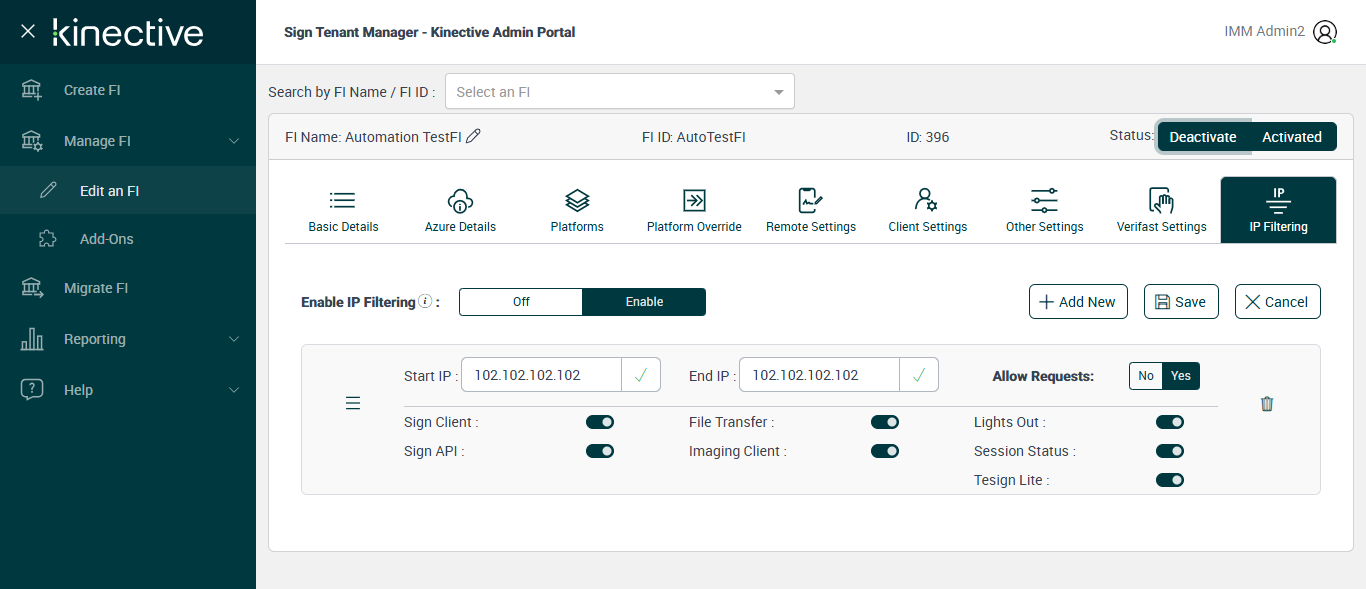Screen dimensions: 1366x589
Task: Select Edit an FI menu item
Action: (x=128, y=190)
